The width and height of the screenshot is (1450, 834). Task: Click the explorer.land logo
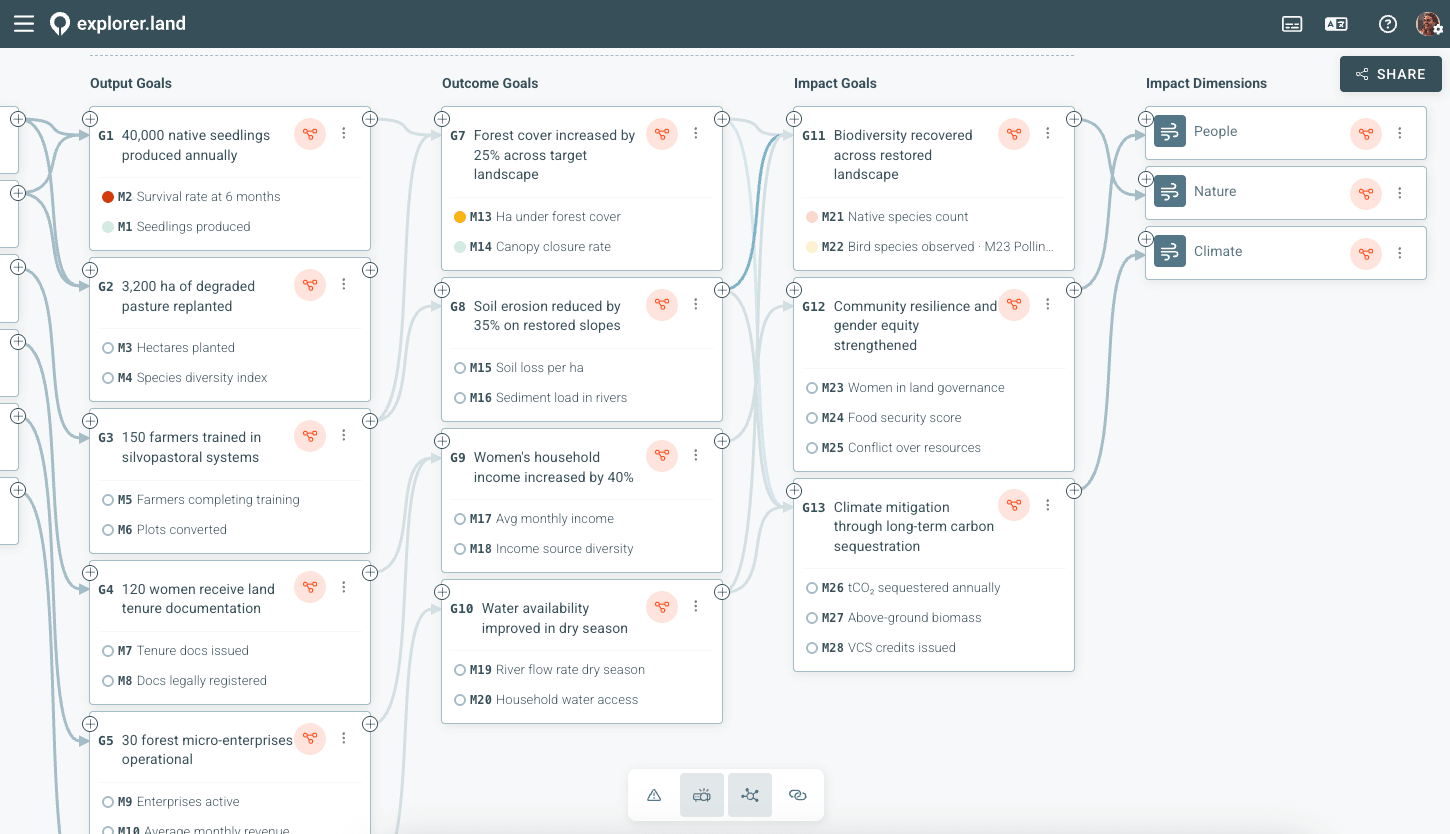click(x=118, y=24)
